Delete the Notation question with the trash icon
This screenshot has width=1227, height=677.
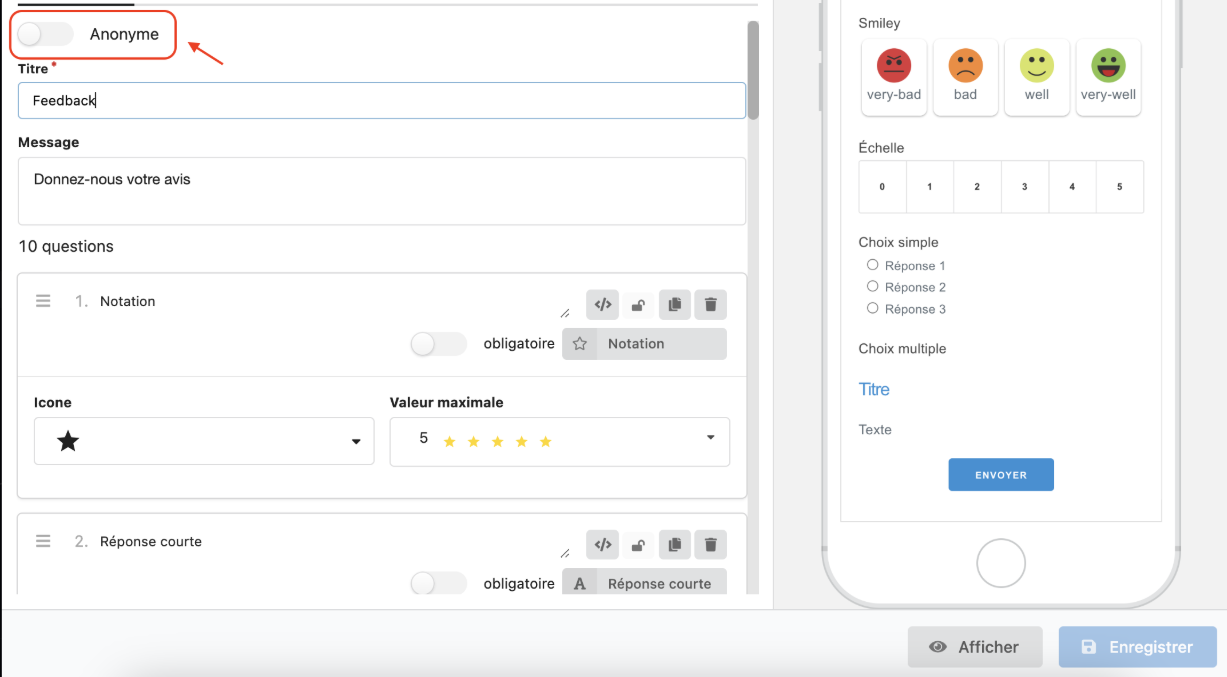click(x=710, y=305)
